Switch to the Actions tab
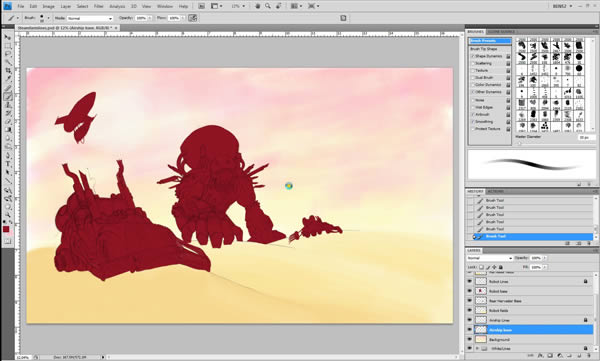This screenshot has width=600, height=361. tap(496, 191)
